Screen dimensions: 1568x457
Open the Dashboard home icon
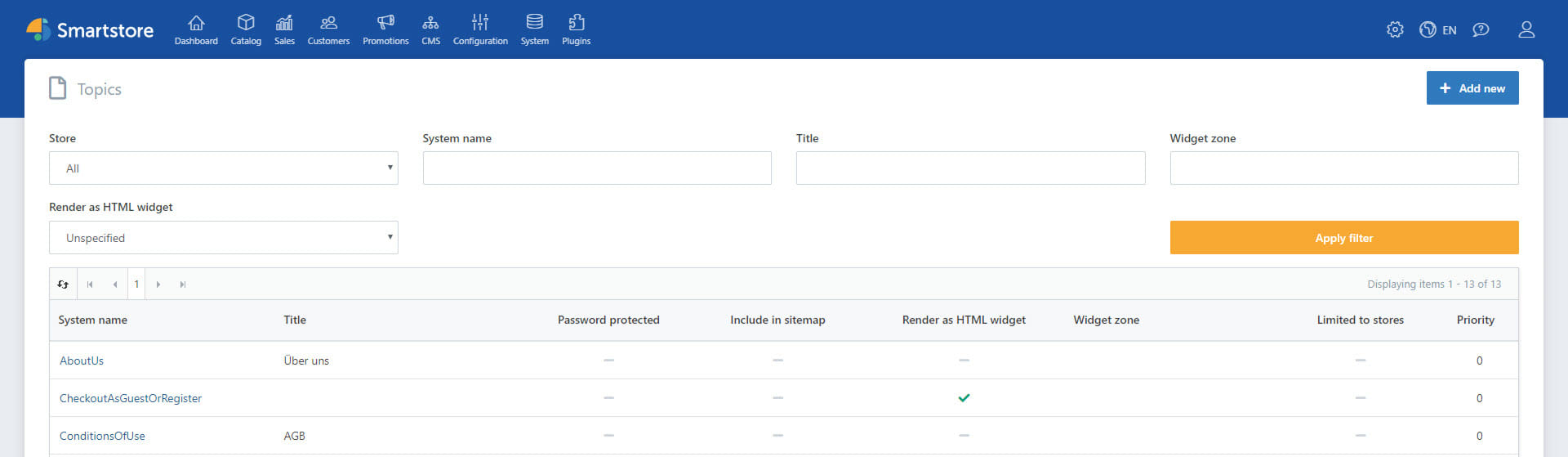pyautogui.click(x=196, y=23)
